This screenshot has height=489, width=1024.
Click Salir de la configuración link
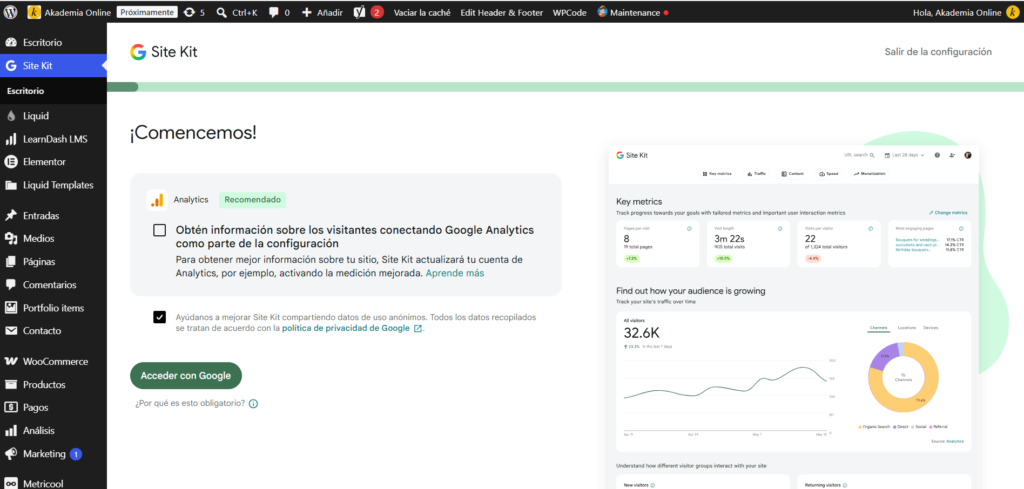click(x=938, y=52)
